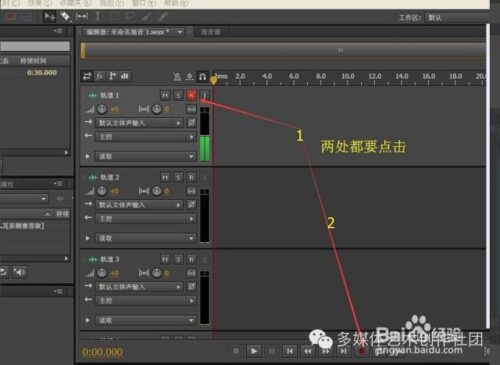Disarm Track 1 red record R button
The width and height of the screenshot is (500, 365).
pos(191,96)
